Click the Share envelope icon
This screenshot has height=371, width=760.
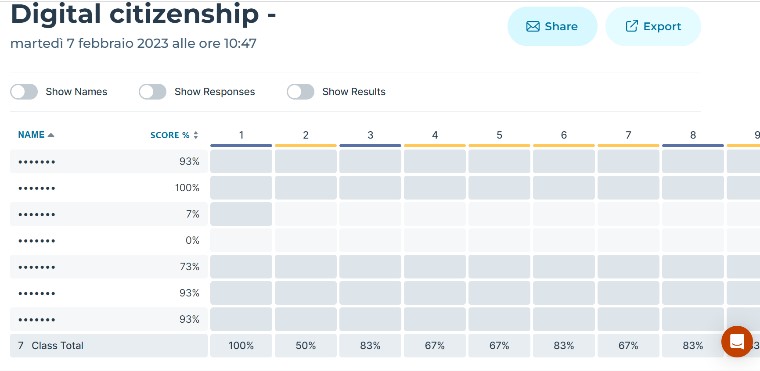pos(533,27)
